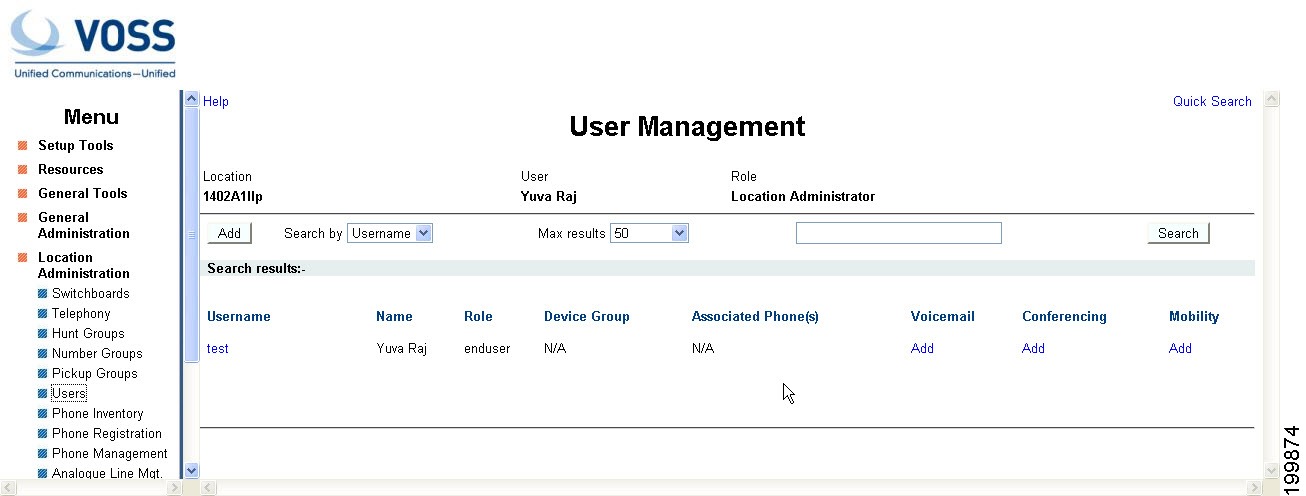The width and height of the screenshot is (1306, 496).
Task: Open the Location Administration menu
Action: pyautogui.click(x=84, y=266)
